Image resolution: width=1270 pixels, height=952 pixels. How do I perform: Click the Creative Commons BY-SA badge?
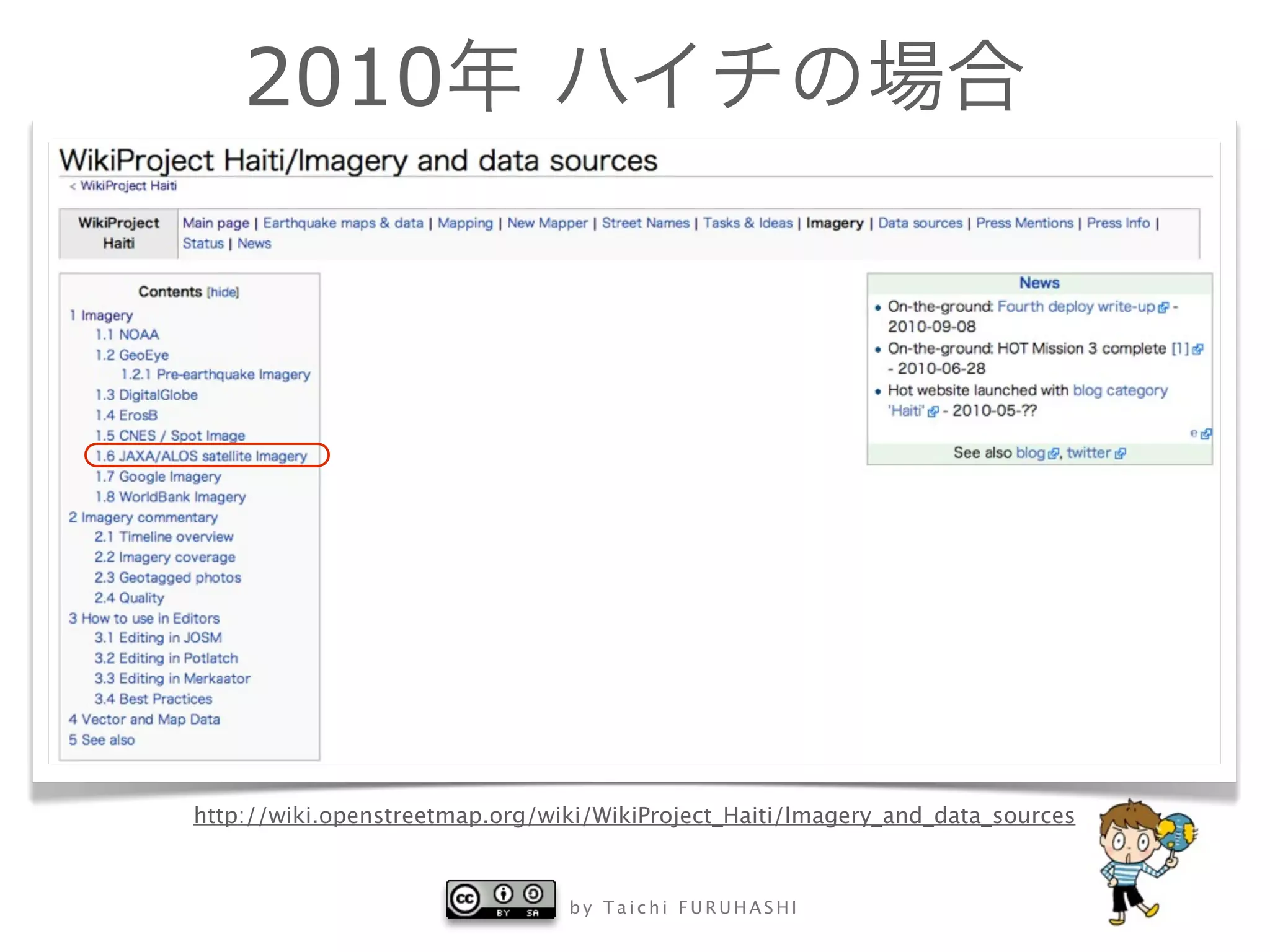501,899
